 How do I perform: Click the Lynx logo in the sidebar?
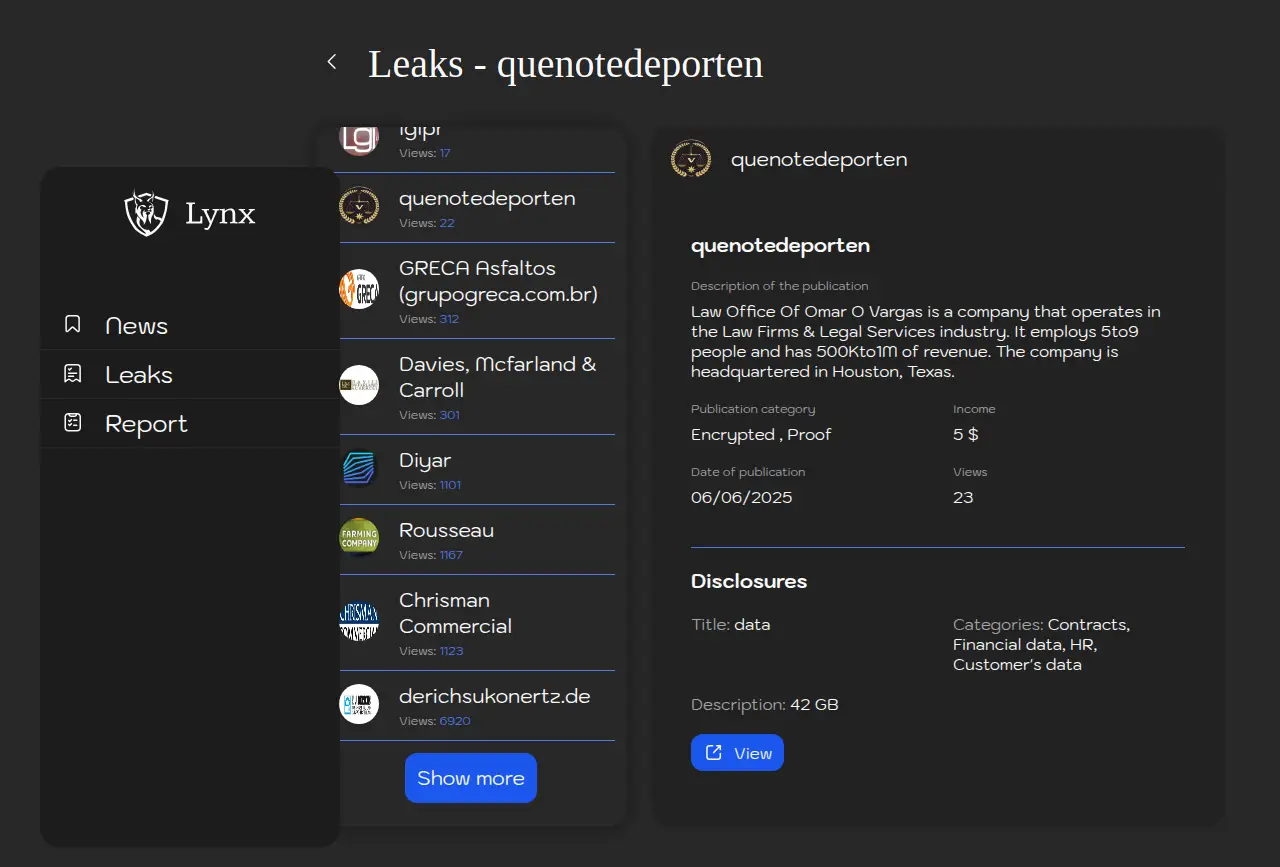pos(146,213)
